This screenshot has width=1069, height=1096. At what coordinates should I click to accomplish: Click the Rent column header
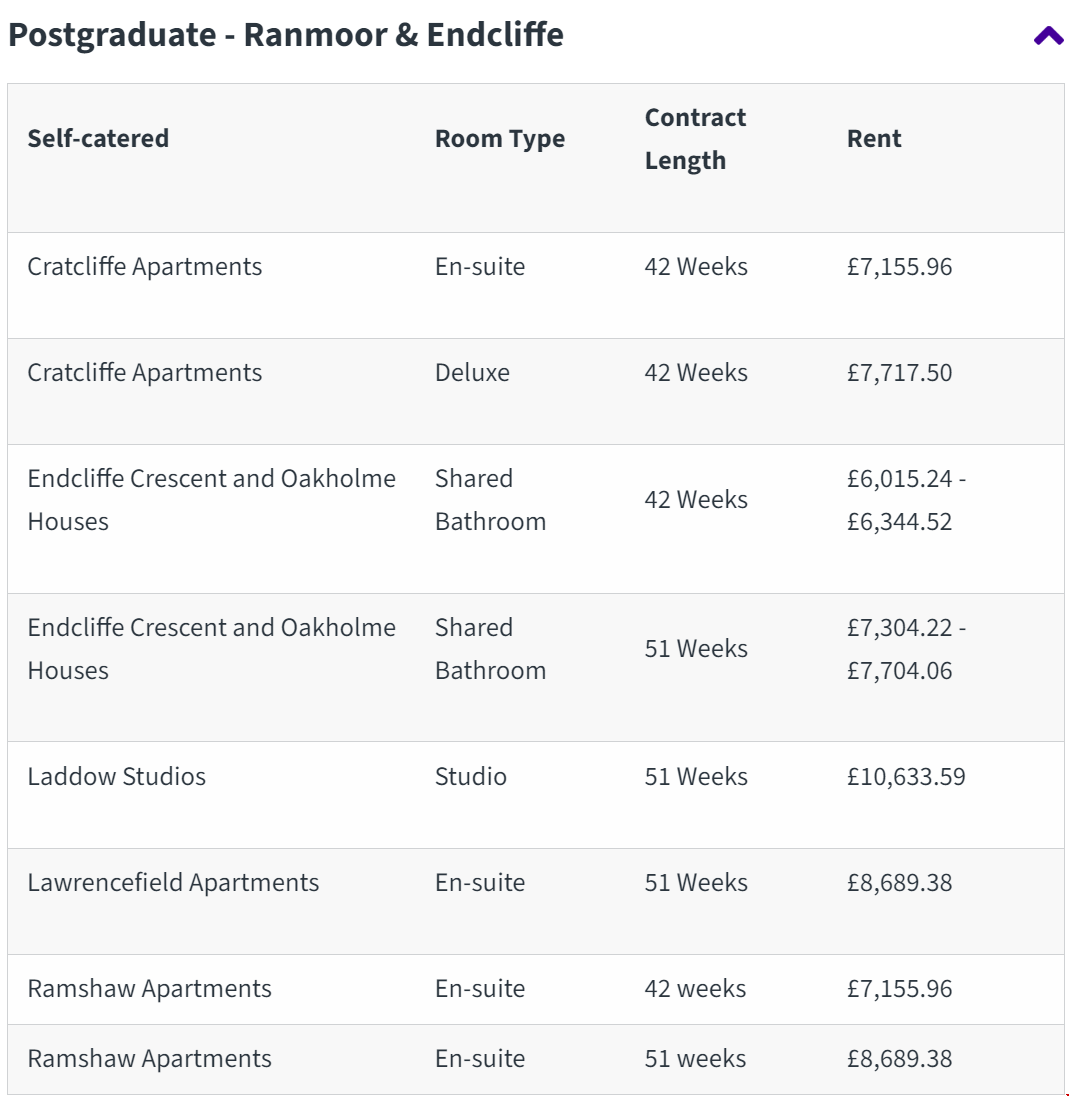click(x=874, y=138)
